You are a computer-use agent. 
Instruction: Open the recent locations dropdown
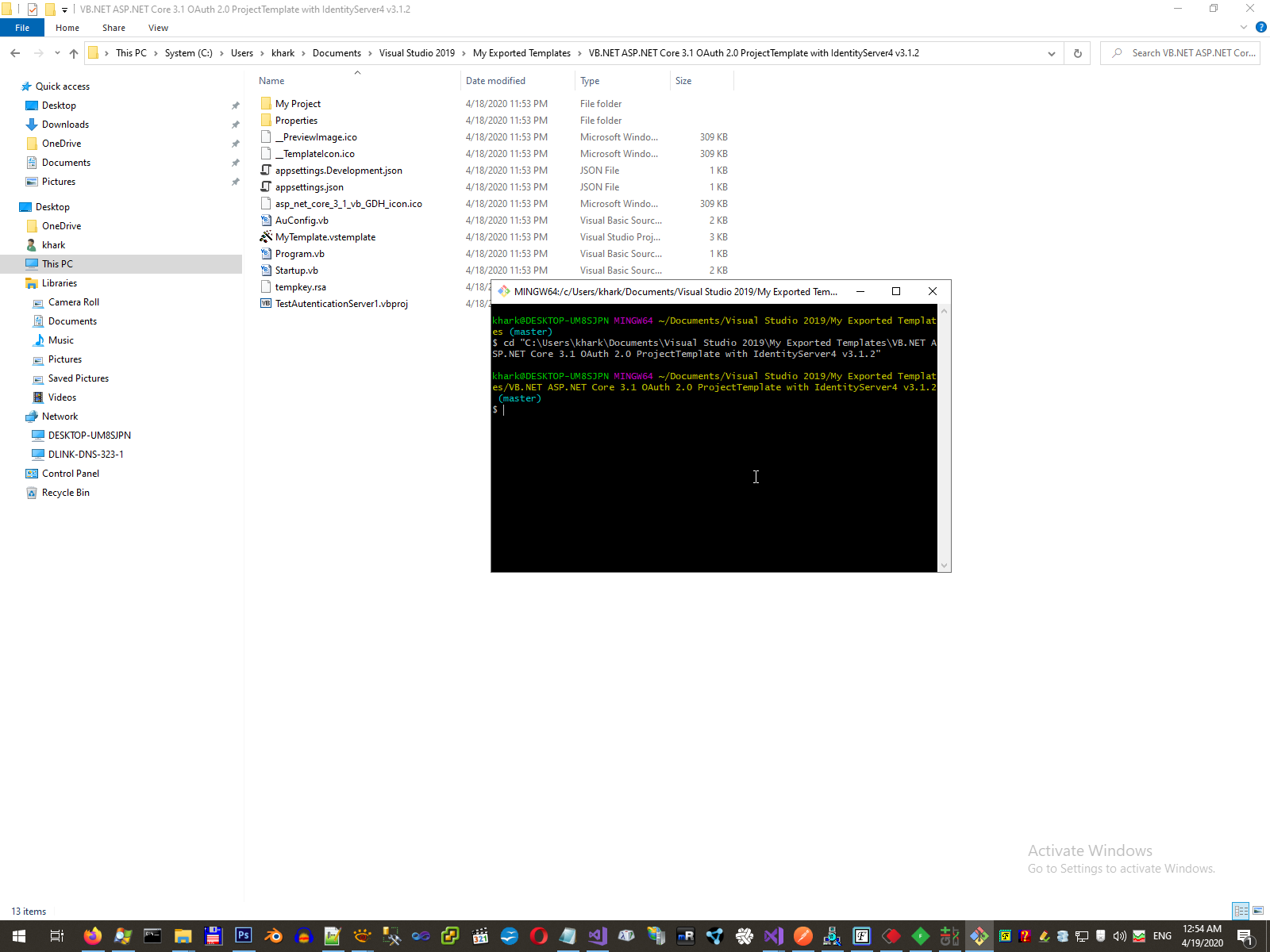[x=57, y=53]
